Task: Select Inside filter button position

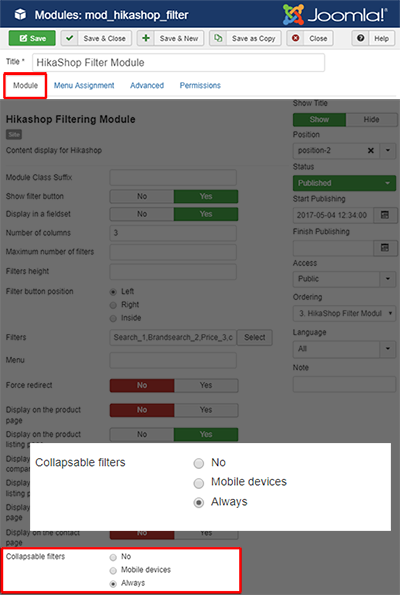Action: [x=113, y=318]
